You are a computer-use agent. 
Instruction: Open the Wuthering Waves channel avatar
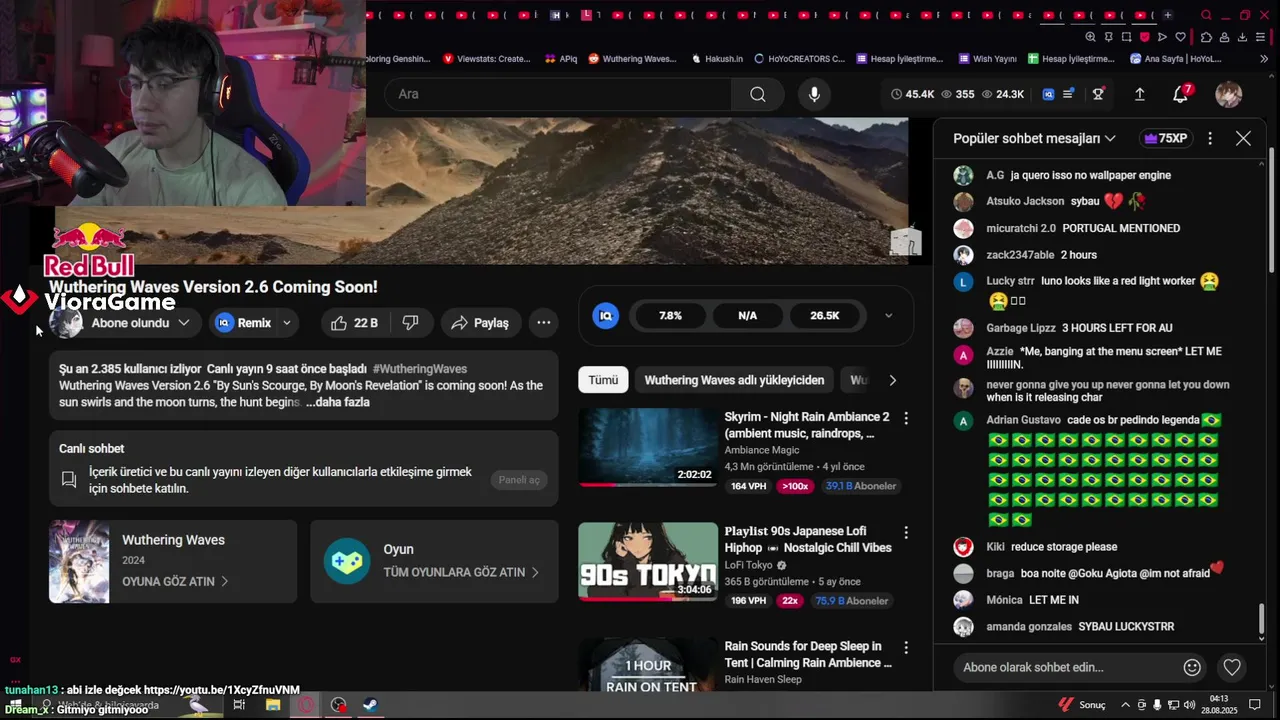66,323
